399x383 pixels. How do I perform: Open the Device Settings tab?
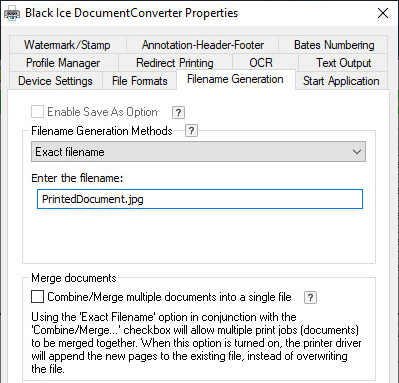(55, 81)
